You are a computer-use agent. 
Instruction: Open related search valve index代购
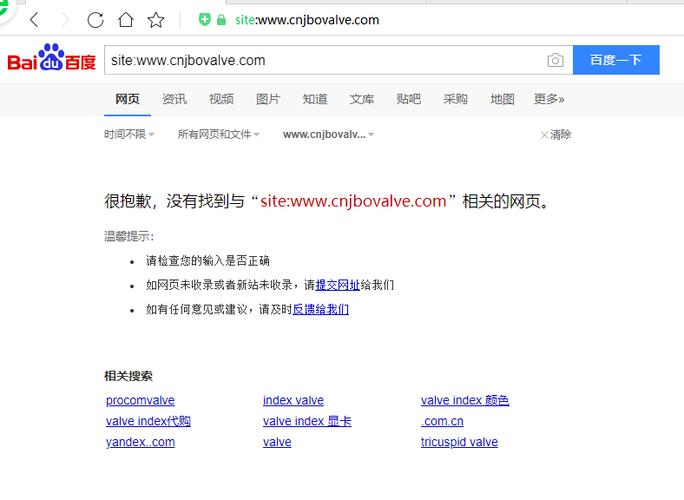tap(148, 421)
